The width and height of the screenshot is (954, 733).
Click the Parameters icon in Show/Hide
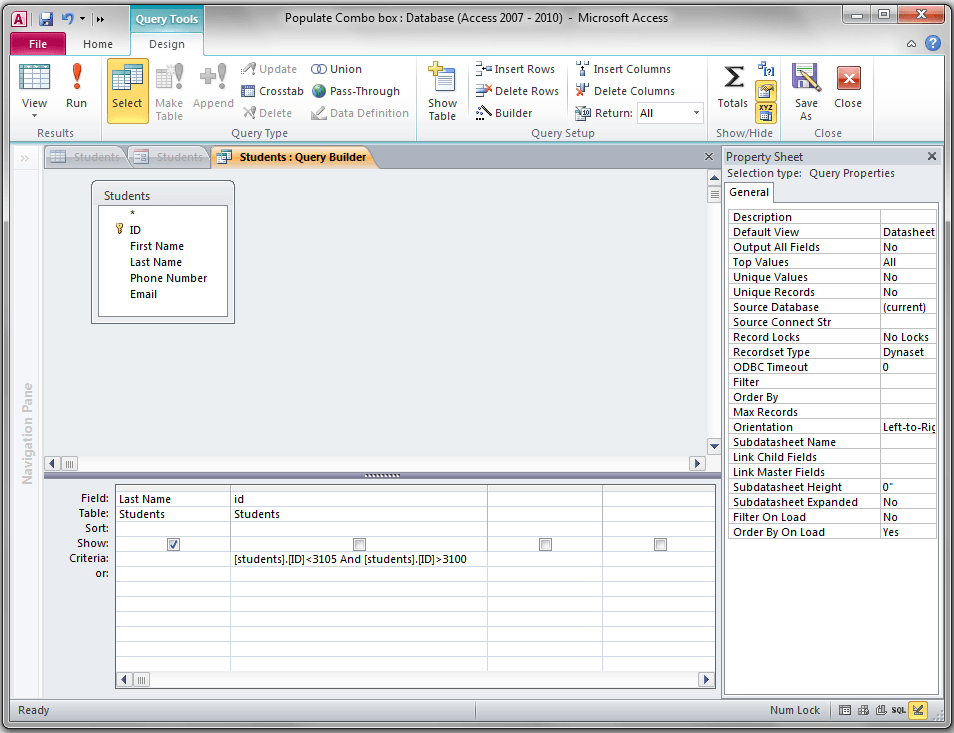tap(766, 69)
